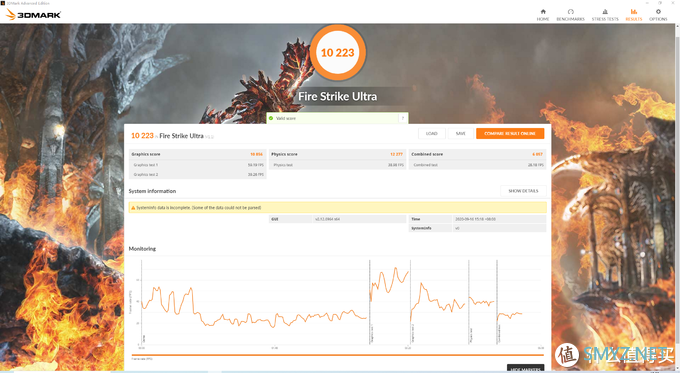Click the orange timeline range bar
This screenshot has width=680, height=373.
338,355
